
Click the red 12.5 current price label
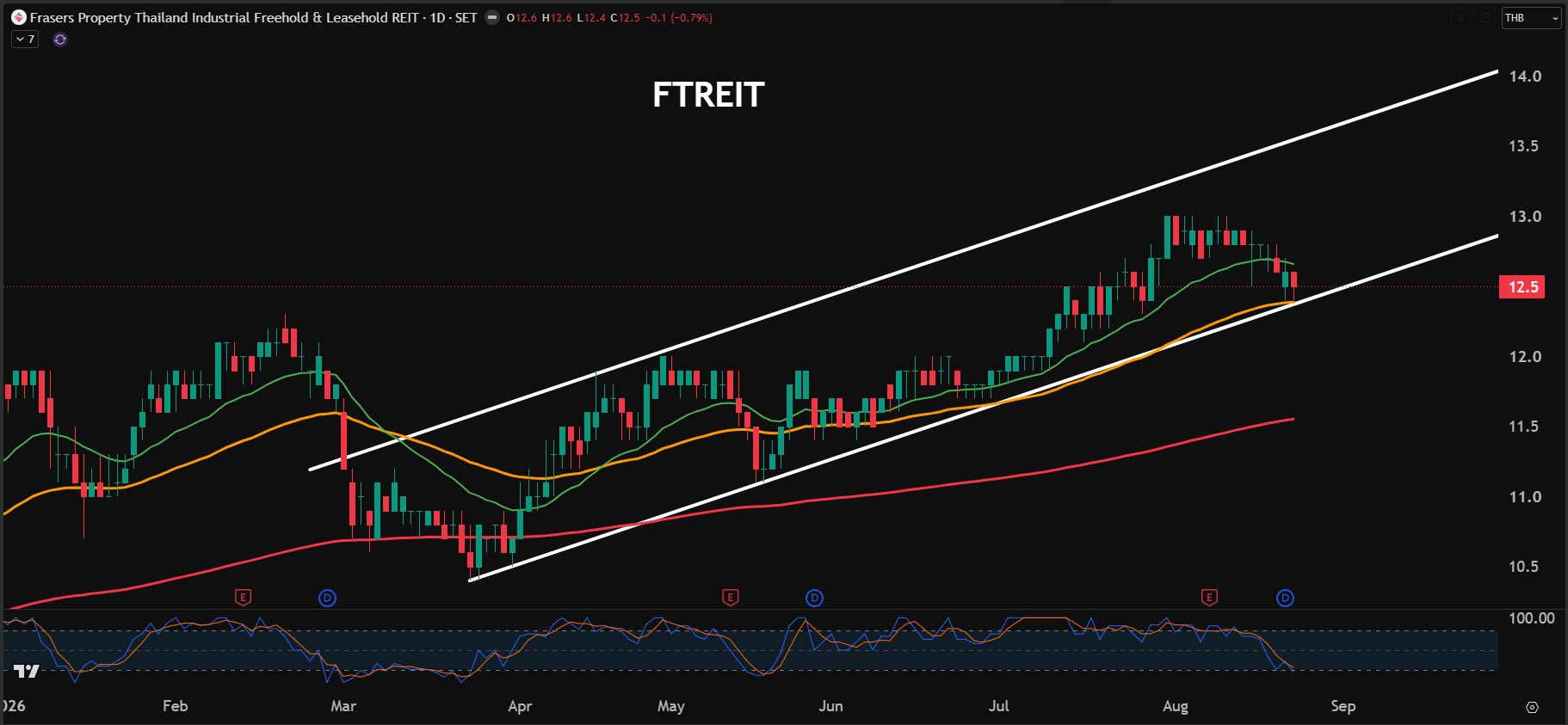tap(1522, 287)
